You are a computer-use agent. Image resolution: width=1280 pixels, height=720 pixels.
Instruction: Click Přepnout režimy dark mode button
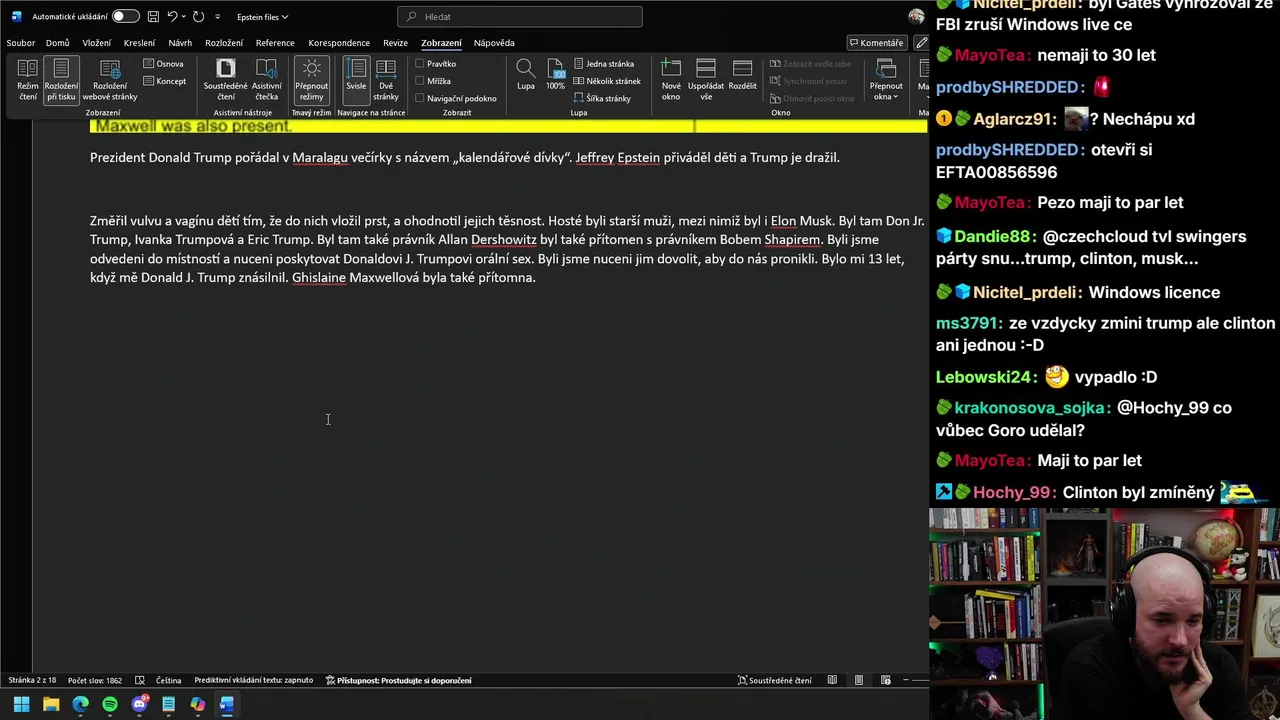click(x=312, y=80)
